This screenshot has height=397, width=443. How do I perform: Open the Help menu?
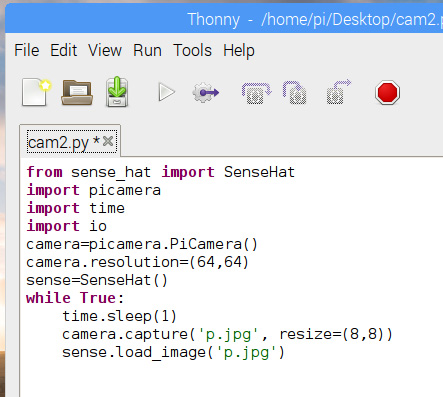pos(239,51)
